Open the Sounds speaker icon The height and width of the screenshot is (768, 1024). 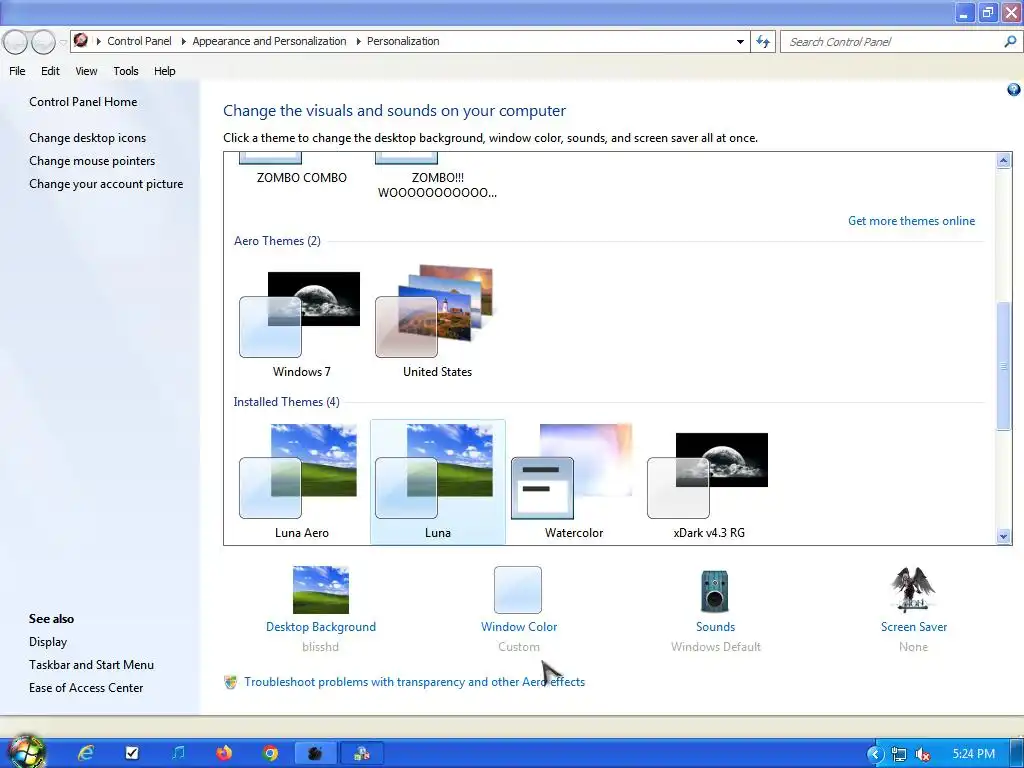(714, 590)
